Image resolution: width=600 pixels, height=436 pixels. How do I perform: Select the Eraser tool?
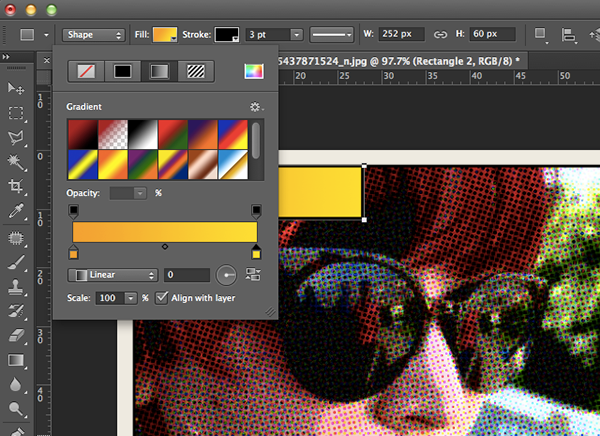(16, 335)
